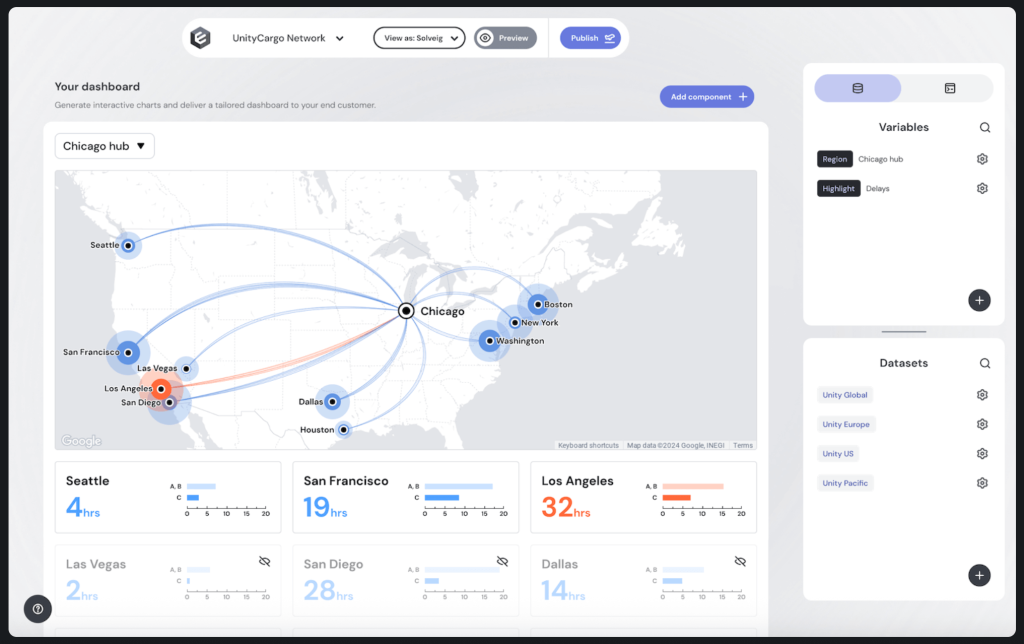Click the Add component button
Image resolution: width=1024 pixels, height=644 pixels.
[706, 97]
